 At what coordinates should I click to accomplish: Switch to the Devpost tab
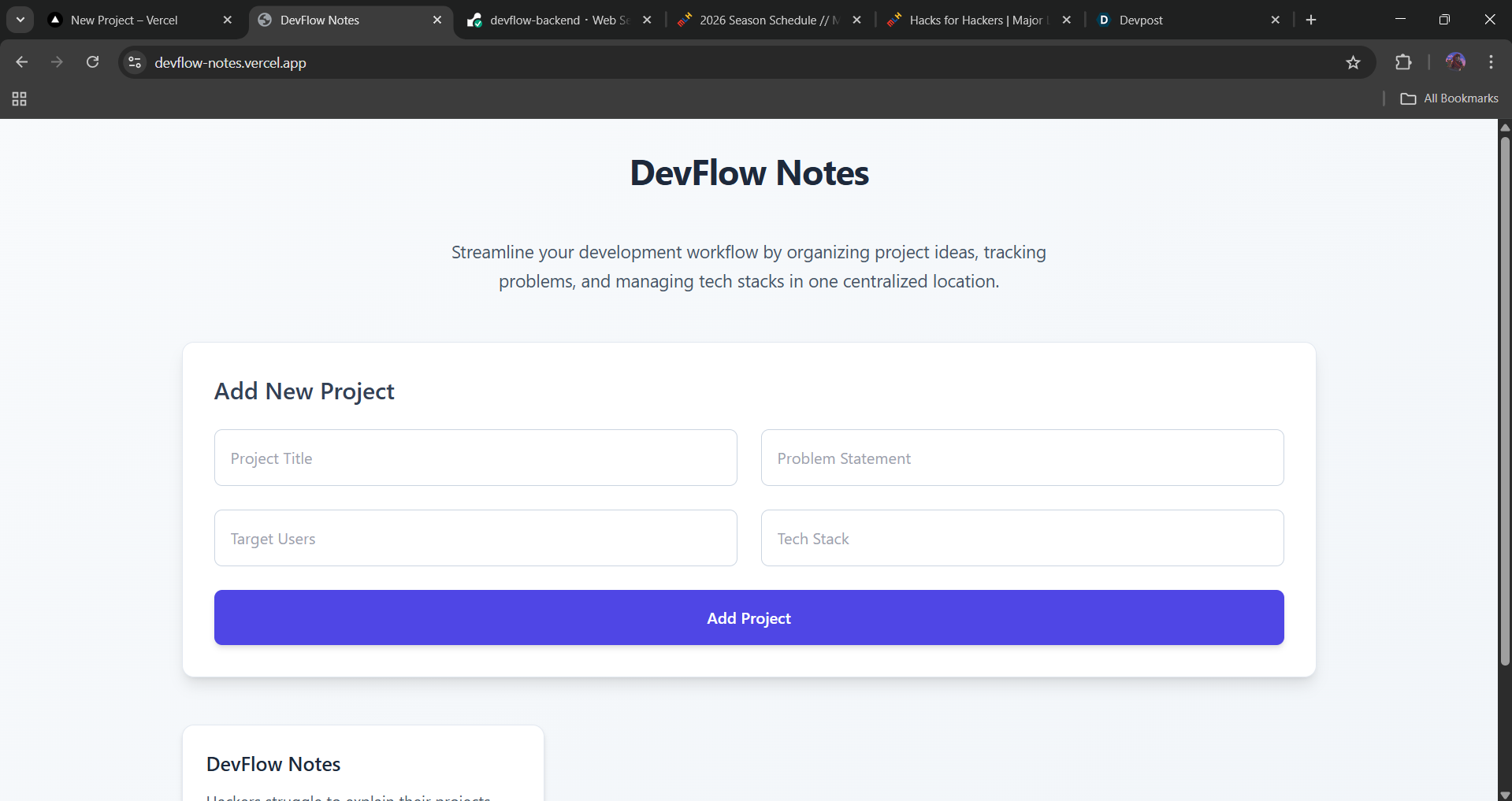click(1188, 20)
